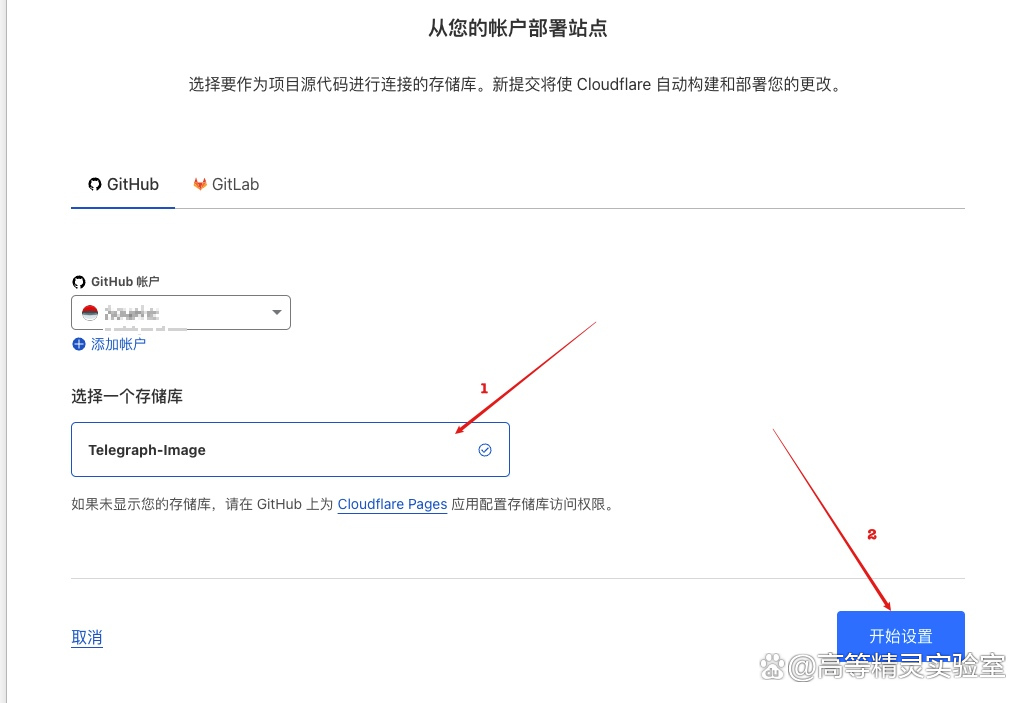Click the 添加帐户 link
Screen dimensions: 1027x703
pos(118,344)
